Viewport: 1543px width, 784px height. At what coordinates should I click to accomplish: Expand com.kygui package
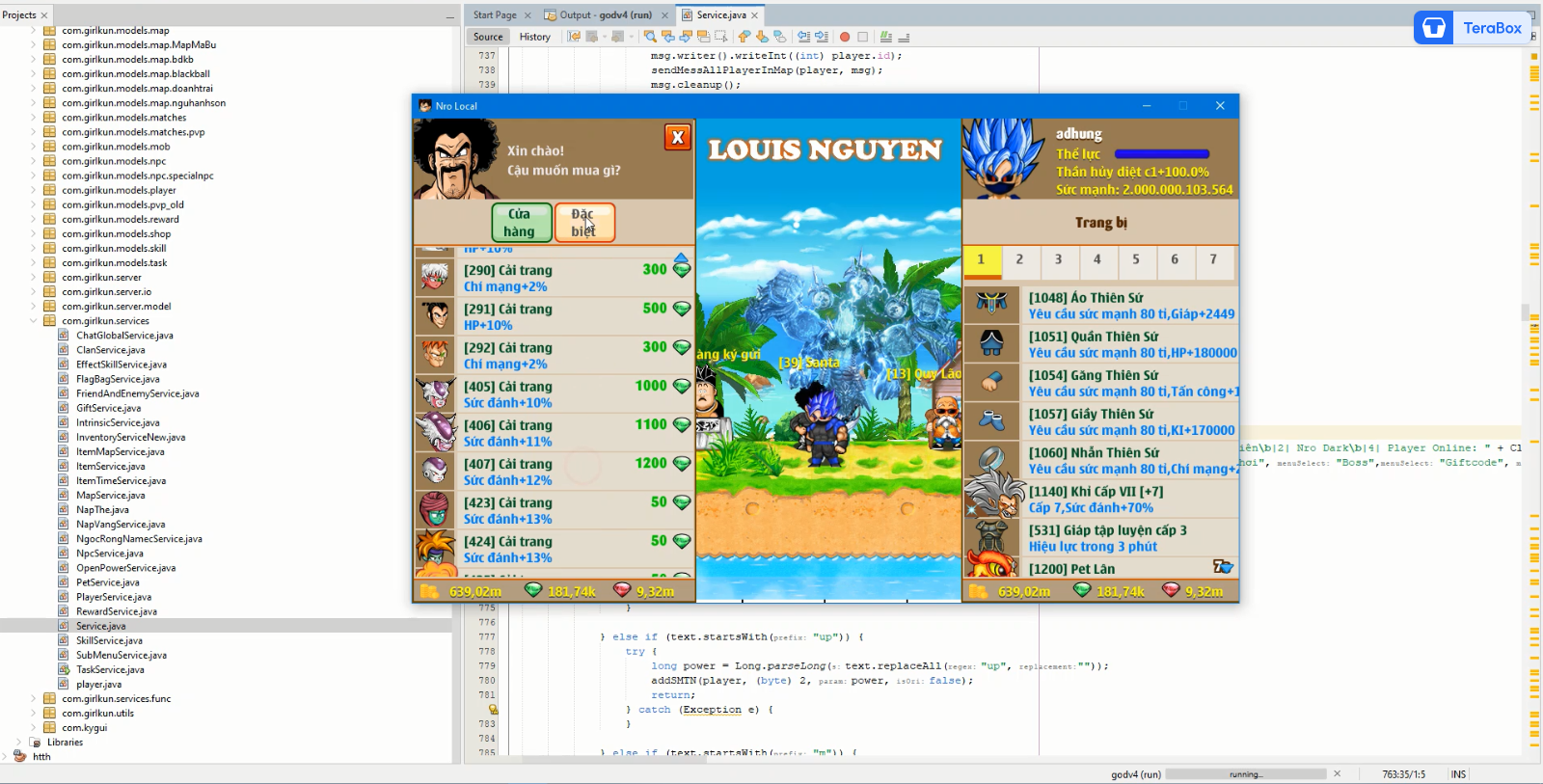[33, 728]
